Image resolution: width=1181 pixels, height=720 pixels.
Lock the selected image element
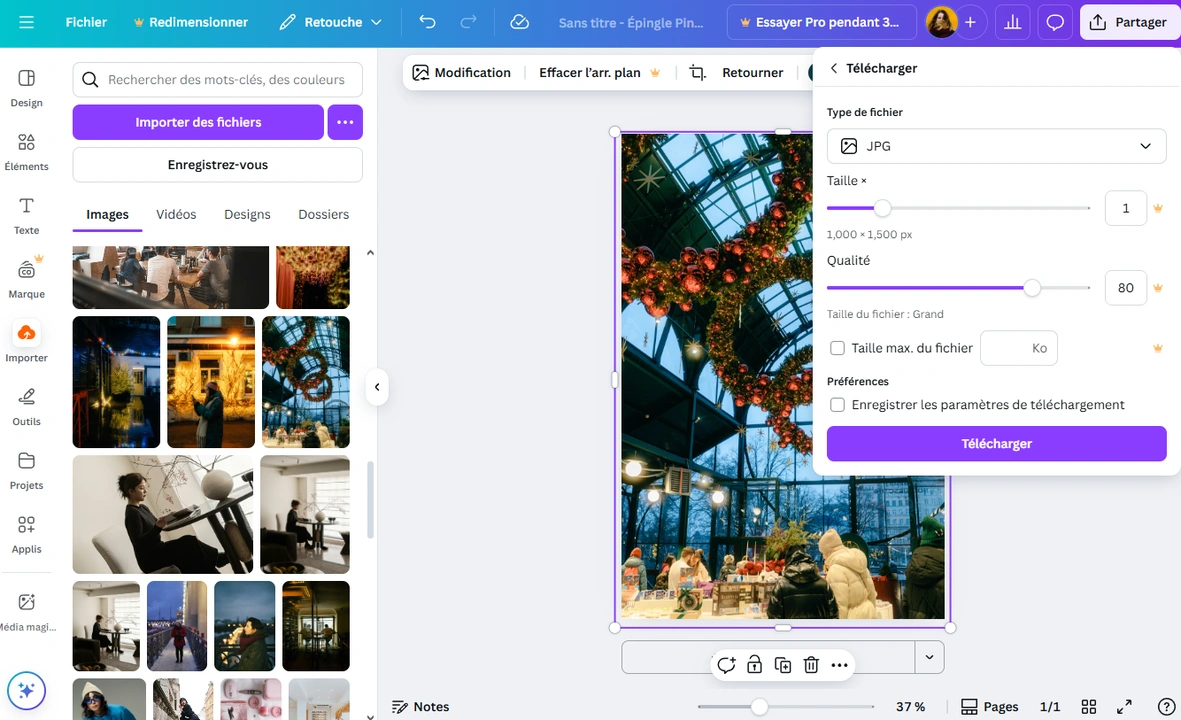pos(754,664)
